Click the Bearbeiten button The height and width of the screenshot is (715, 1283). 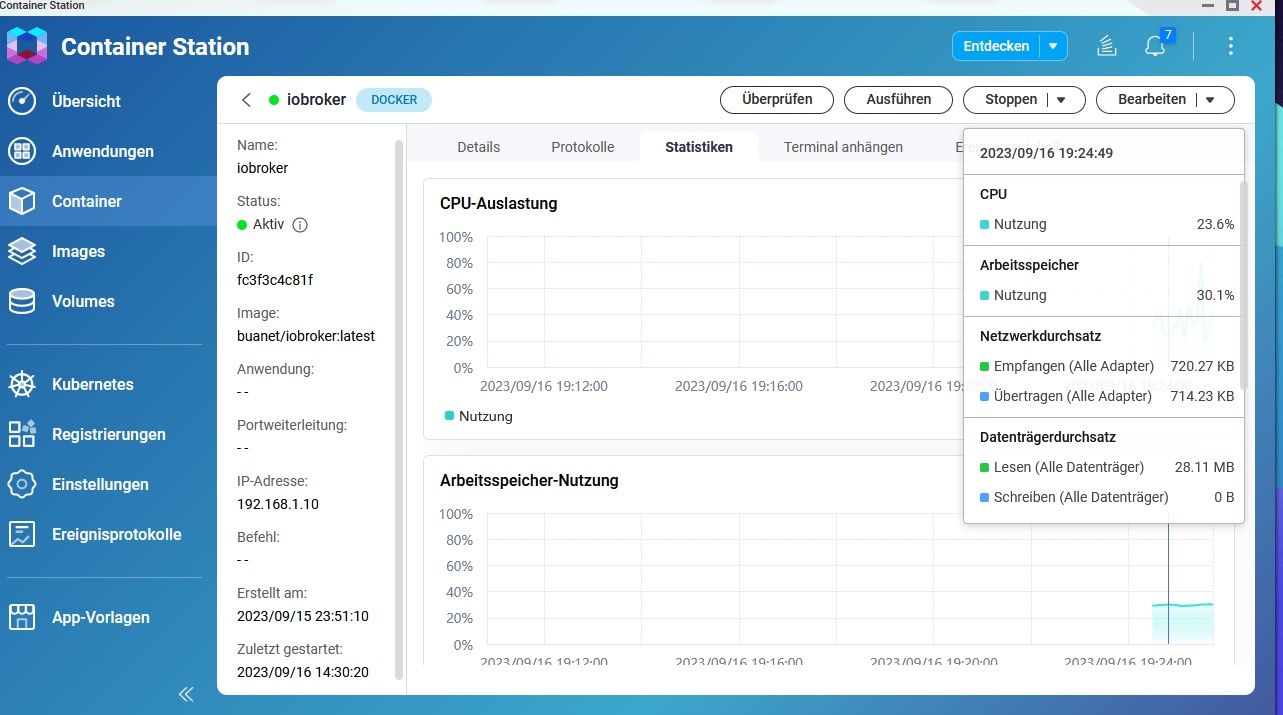[x=1151, y=100]
